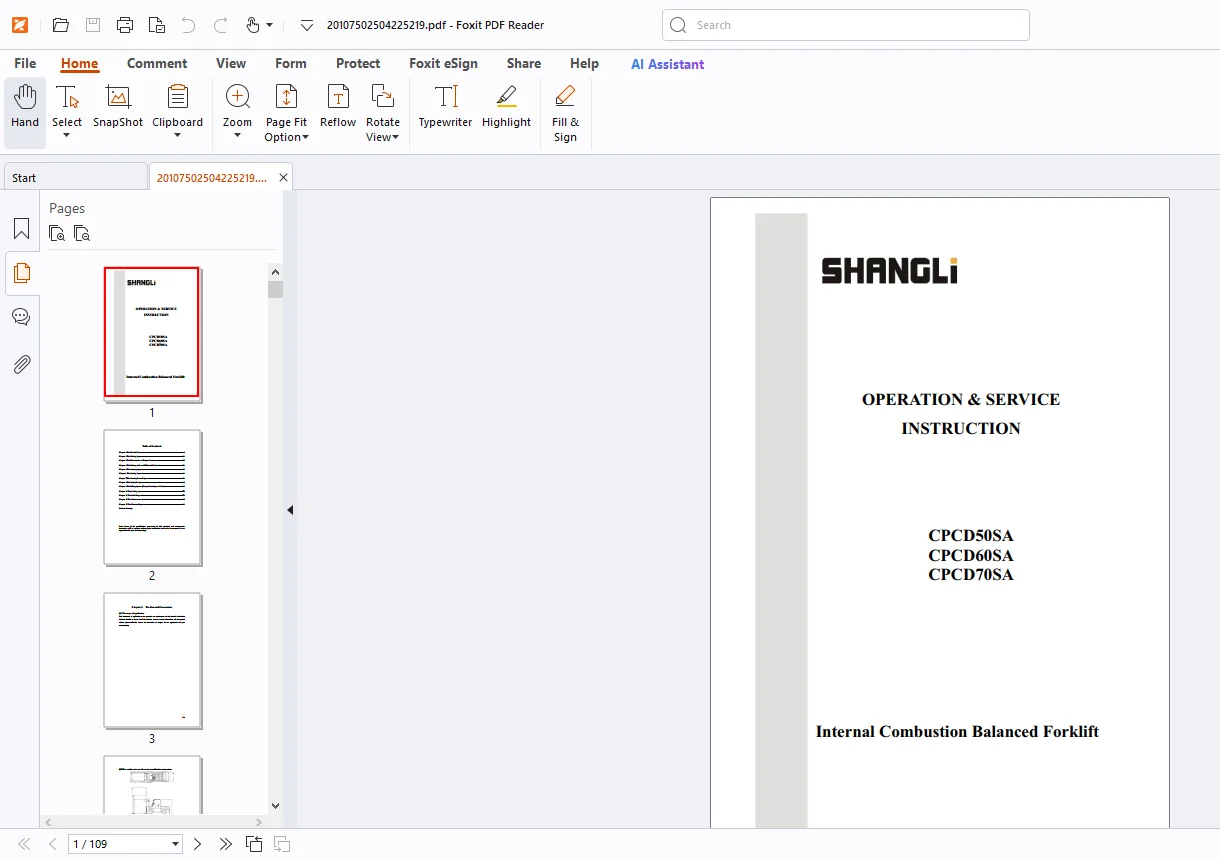Expand the Select tool dropdown arrow

67,136
